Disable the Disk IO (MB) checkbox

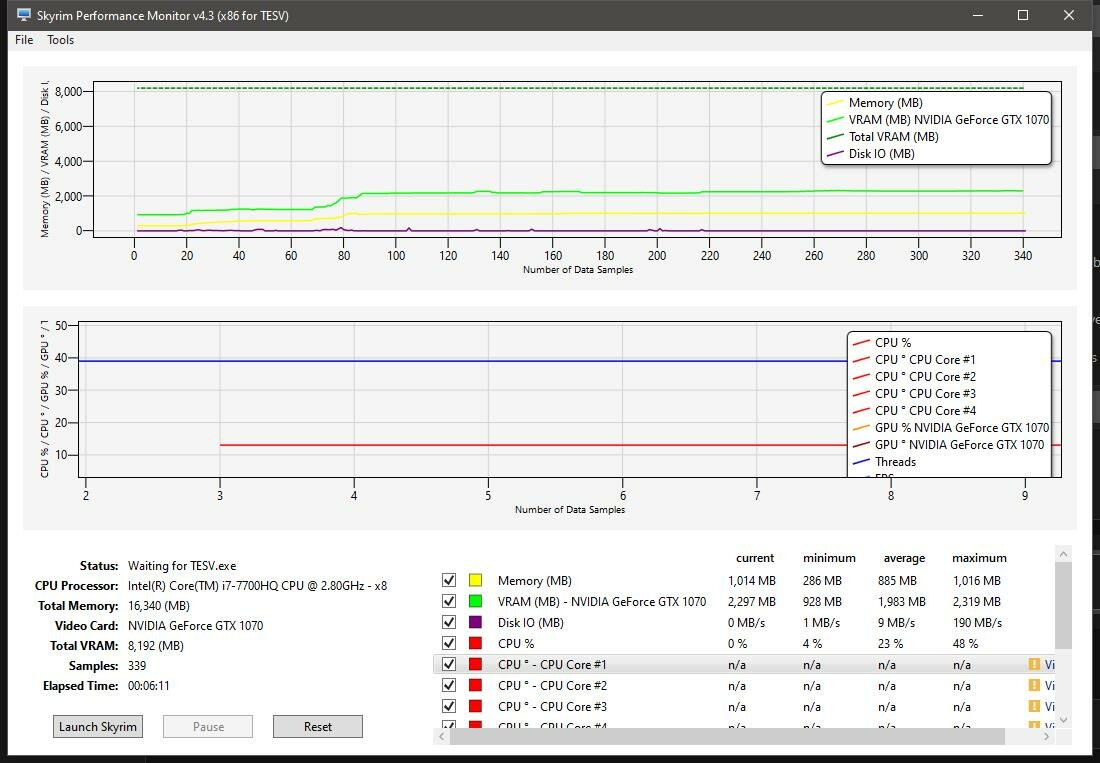(449, 622)
